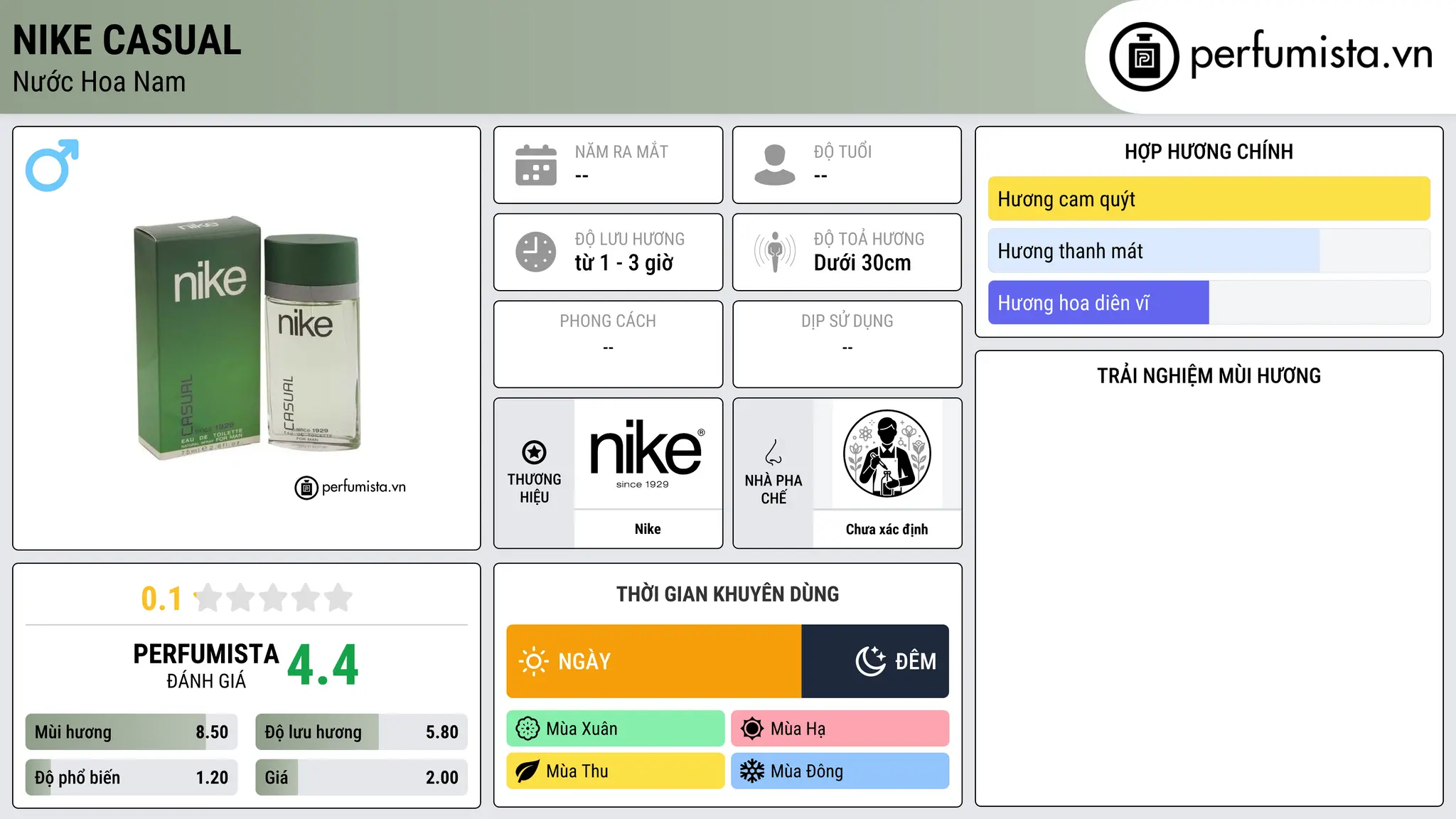Image resolution: width=1456 pixels, height=819 pixels.
Task: Click the sun icon next to Mùa Hạ
Action: pos(752,729)
